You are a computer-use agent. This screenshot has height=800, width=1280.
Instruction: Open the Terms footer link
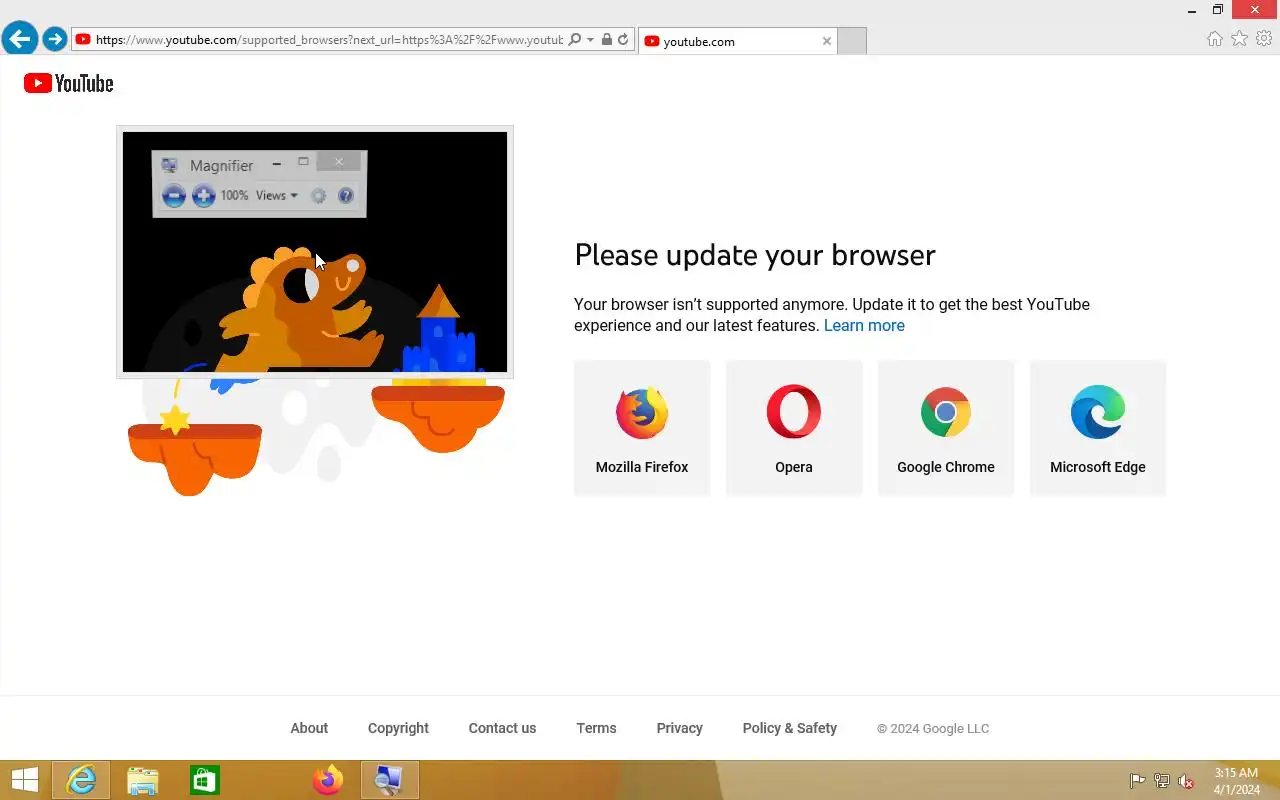coord(596,728)
